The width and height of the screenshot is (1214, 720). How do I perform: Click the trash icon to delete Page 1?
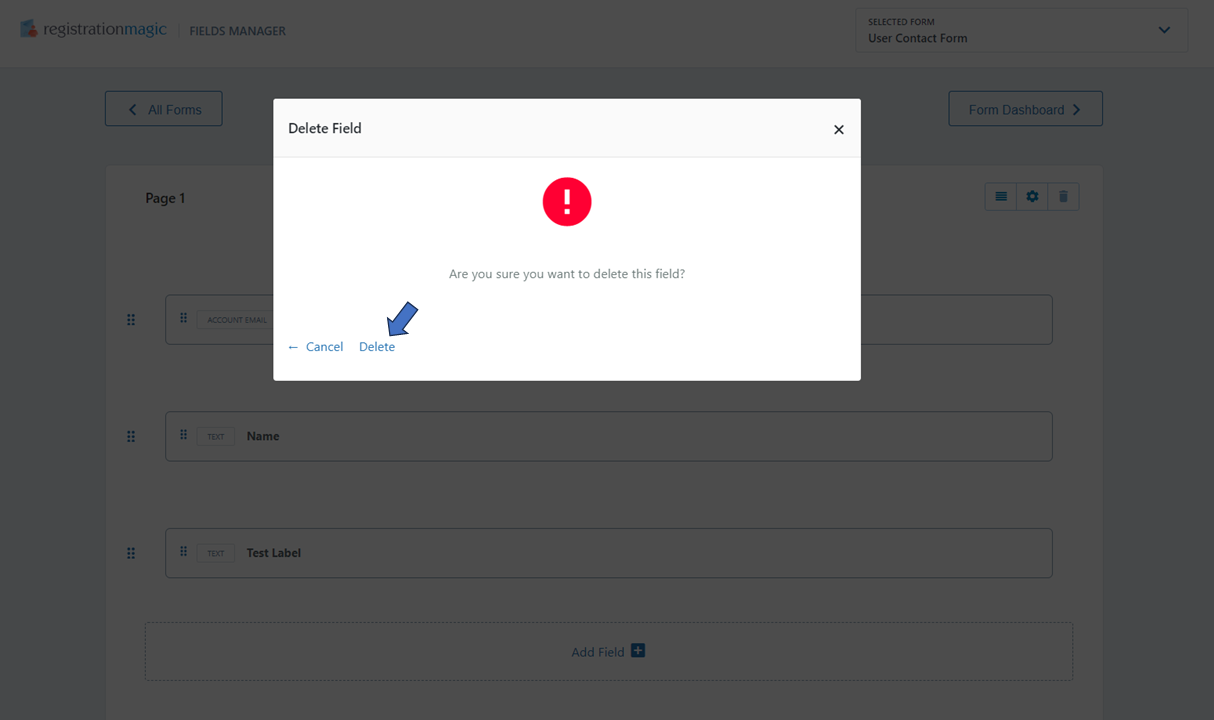(1063, 196)
